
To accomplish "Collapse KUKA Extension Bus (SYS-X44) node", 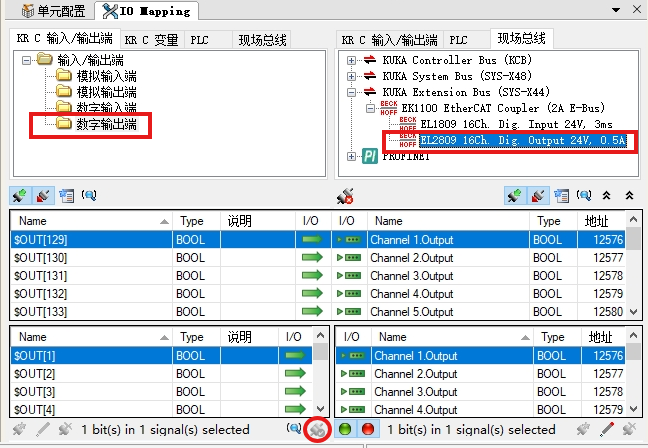I will 351,92.
